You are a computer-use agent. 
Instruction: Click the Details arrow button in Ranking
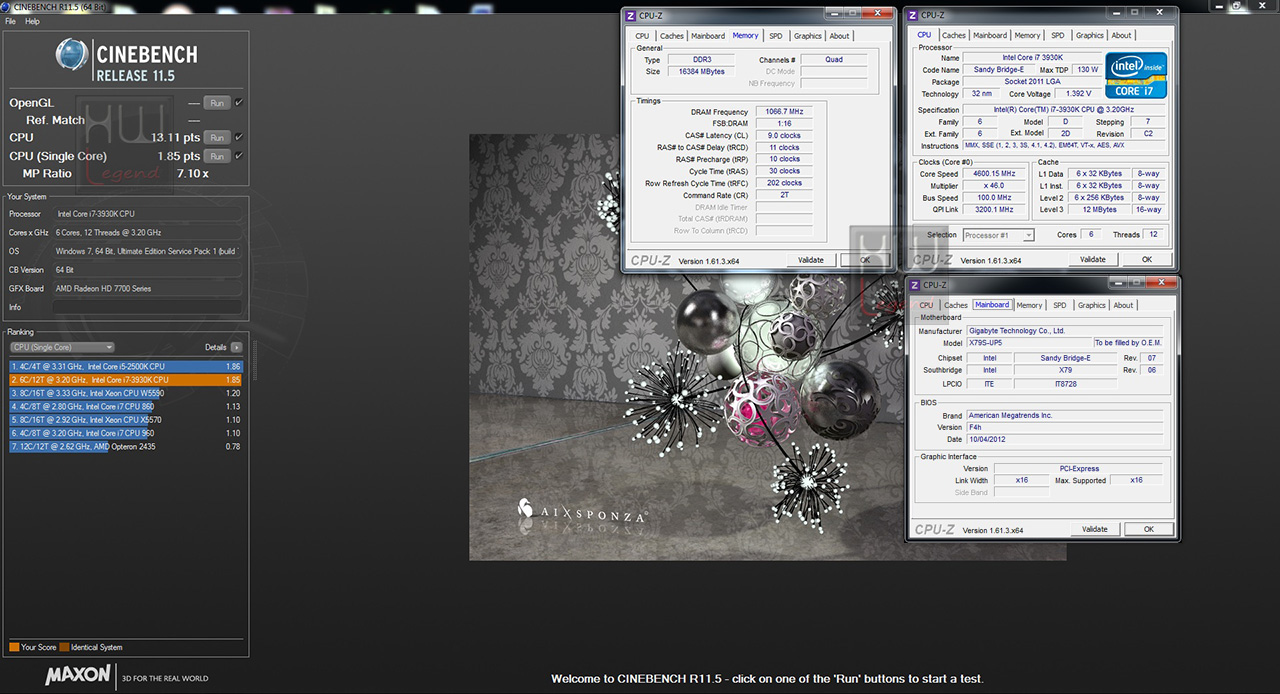click(236, 347)
